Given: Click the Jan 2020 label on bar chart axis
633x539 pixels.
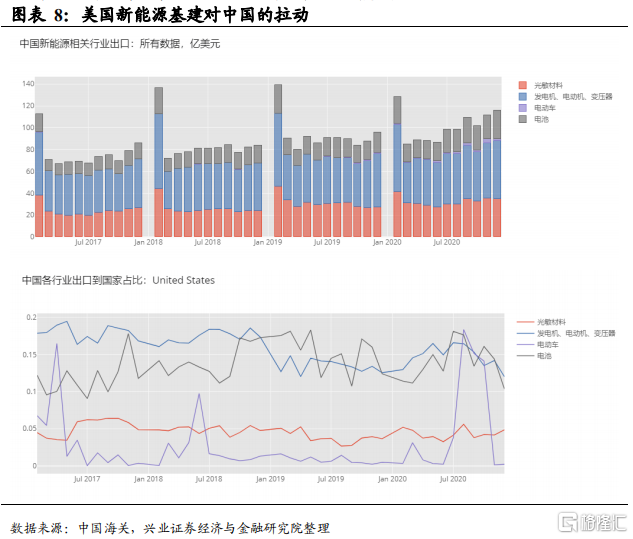Looking at the screenshot, I should 387,242.
